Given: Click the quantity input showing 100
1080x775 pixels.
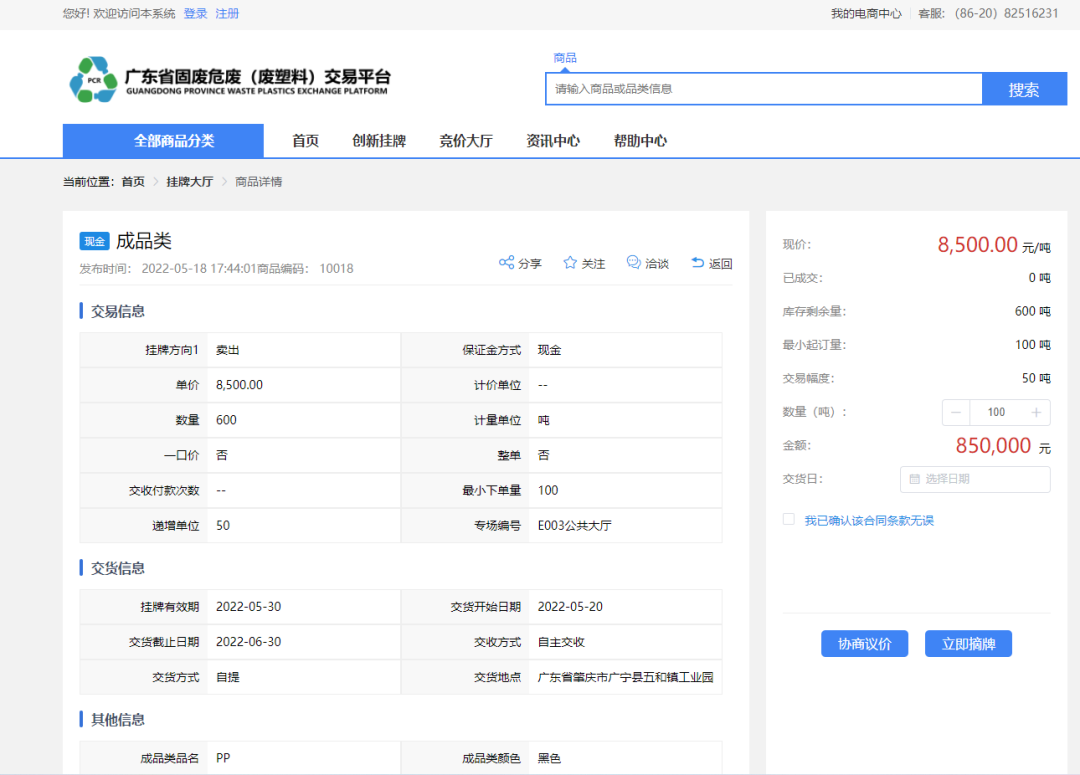Looking at the screenshot, I should (996, 412).
